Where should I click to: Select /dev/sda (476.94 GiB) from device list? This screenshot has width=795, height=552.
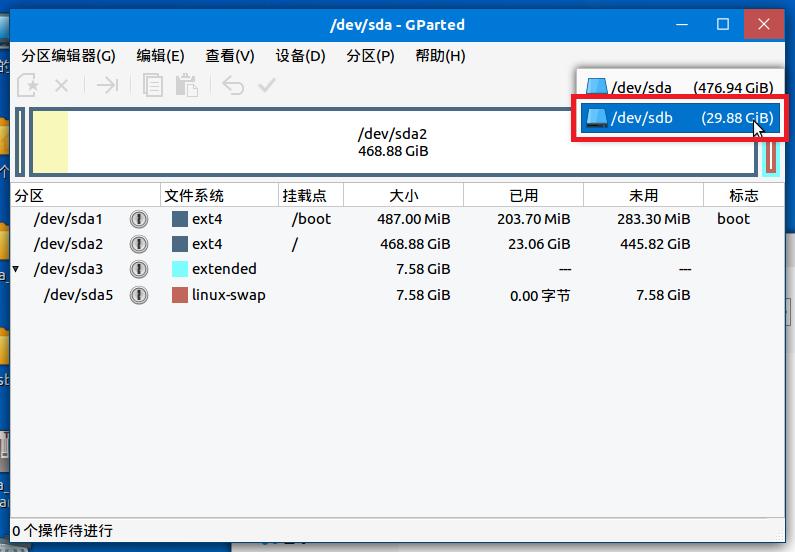(x=680, y=87)
